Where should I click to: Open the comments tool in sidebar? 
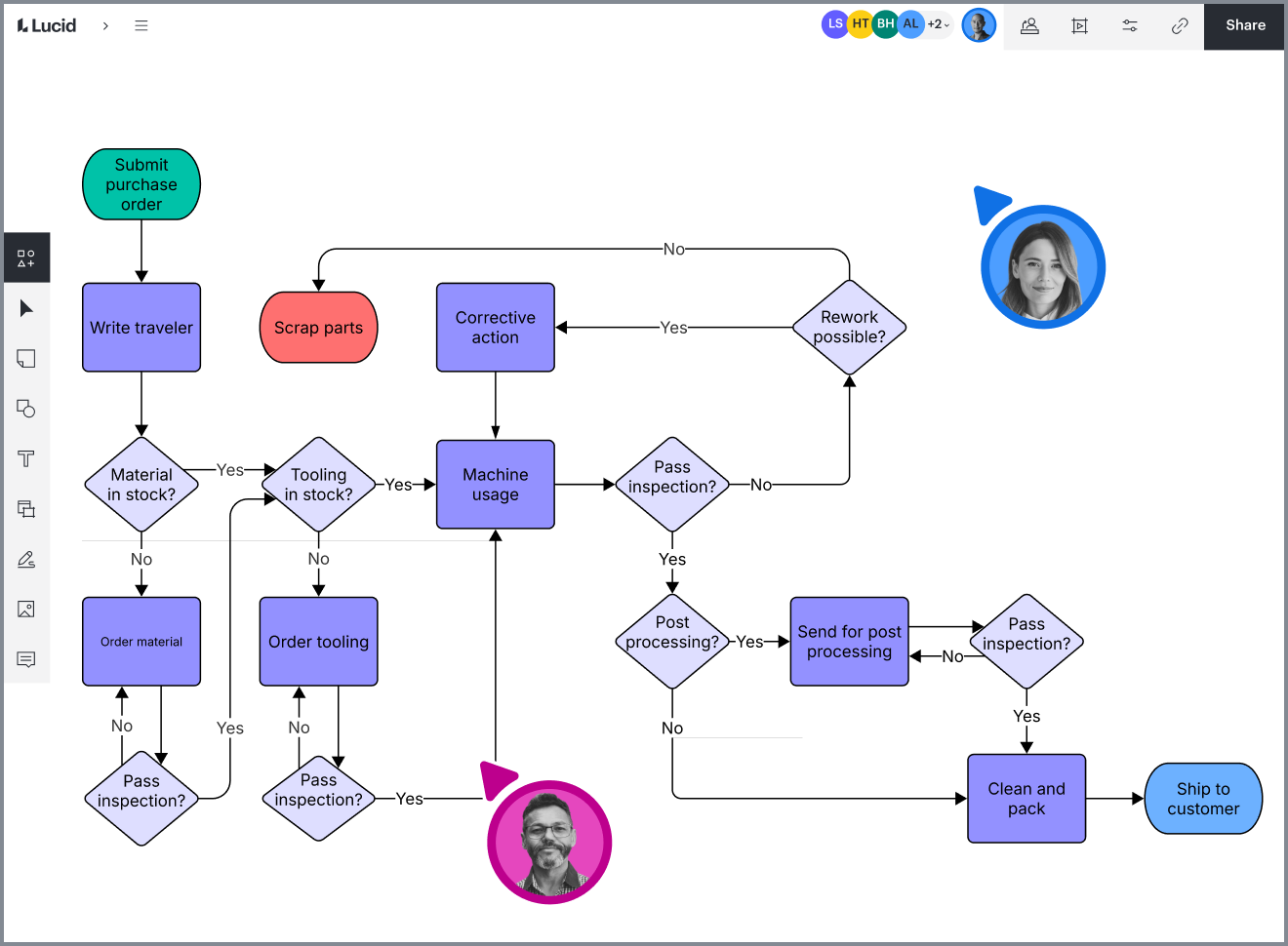[26, 660]
